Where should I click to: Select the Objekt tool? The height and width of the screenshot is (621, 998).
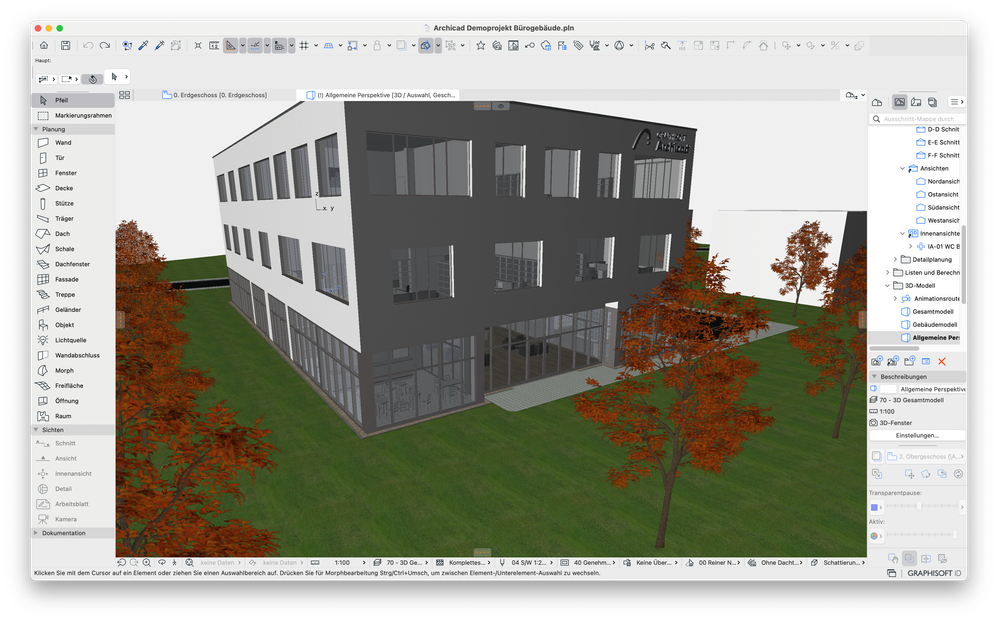coord(73,325)
